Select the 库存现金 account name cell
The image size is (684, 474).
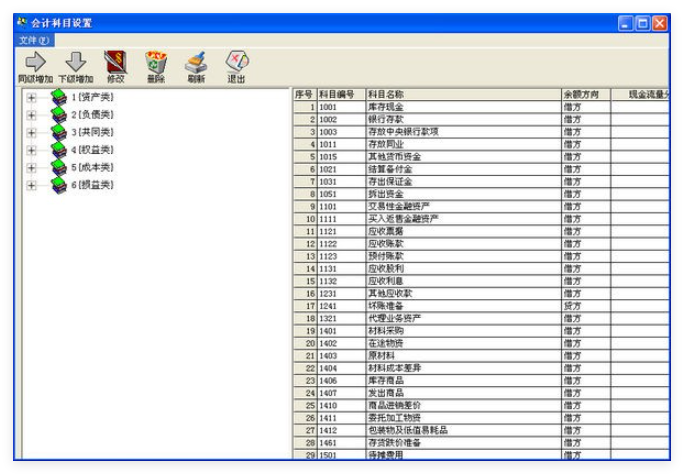[x=463, y=107]
